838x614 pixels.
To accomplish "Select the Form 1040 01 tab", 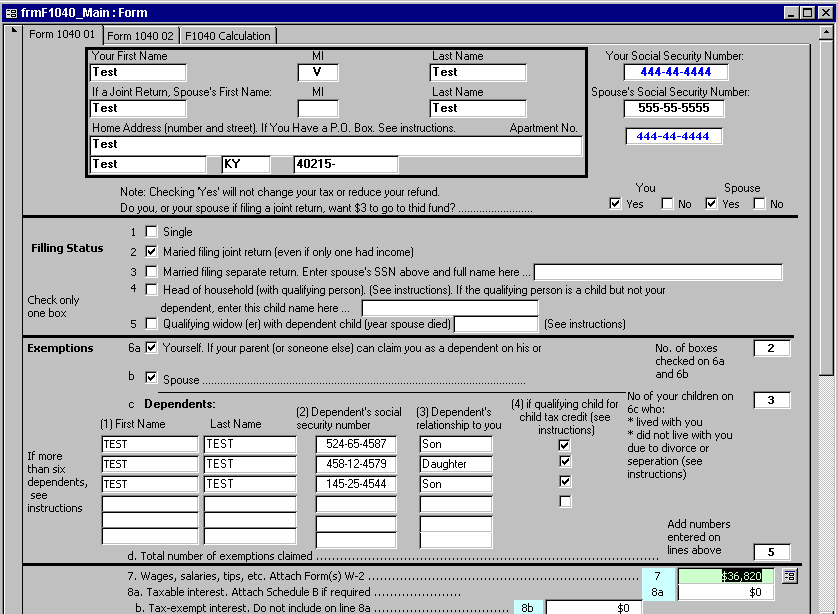I will [62, 34].
